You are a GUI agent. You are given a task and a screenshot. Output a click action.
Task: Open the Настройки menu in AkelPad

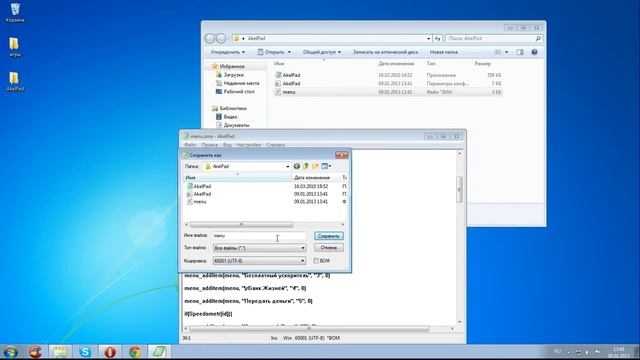click(249, 145)
